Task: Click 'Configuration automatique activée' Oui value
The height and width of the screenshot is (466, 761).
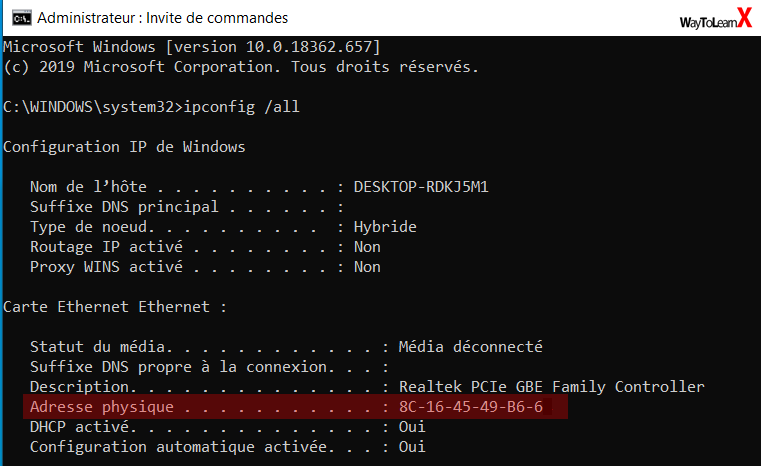Action: [412, 447]
